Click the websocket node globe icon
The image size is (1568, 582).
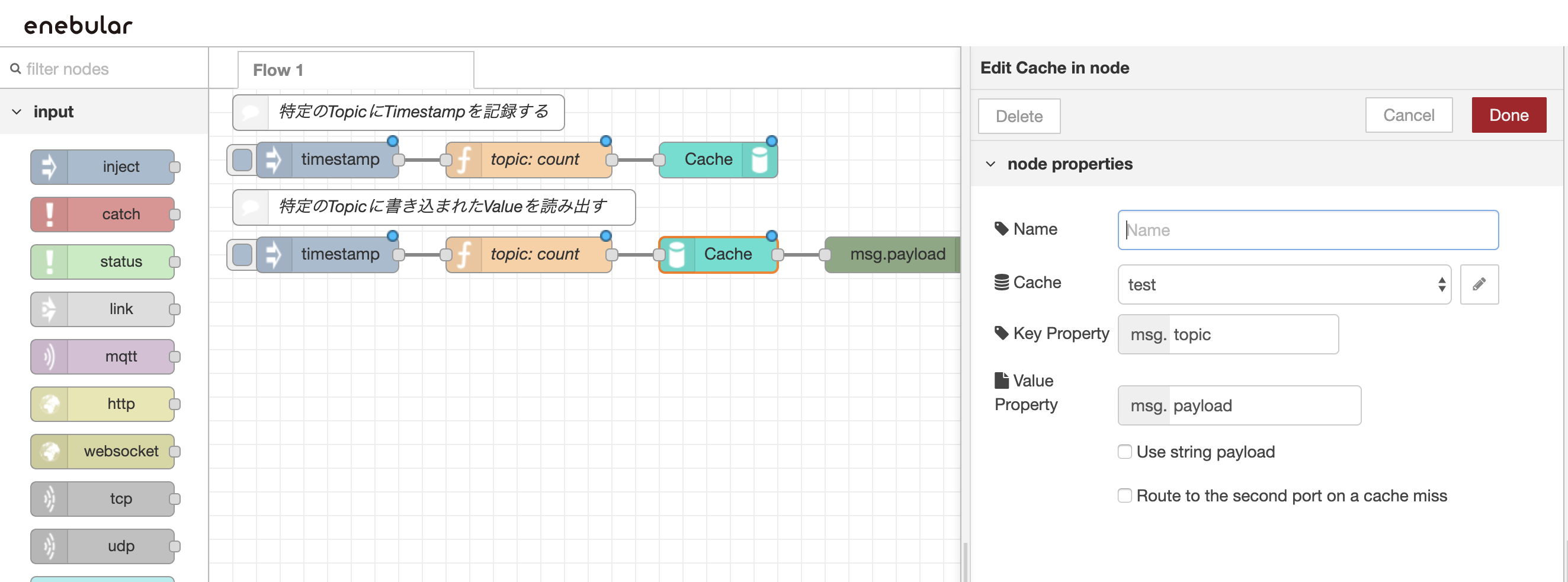point(49,452)
